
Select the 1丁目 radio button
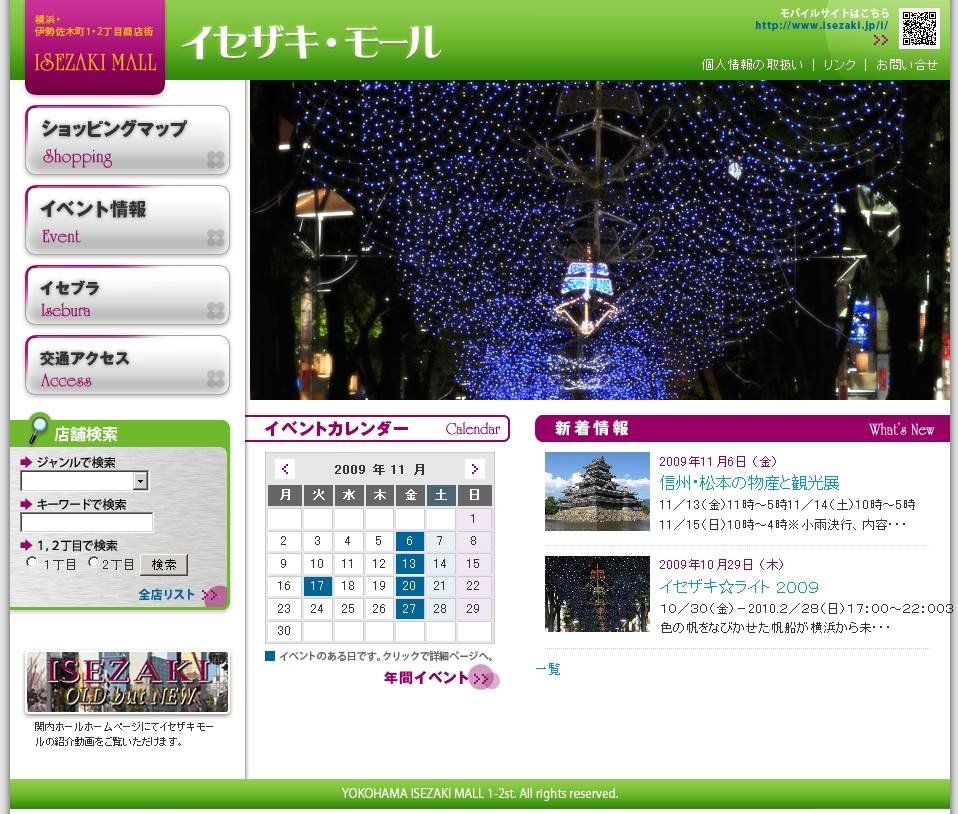(32, 563)
